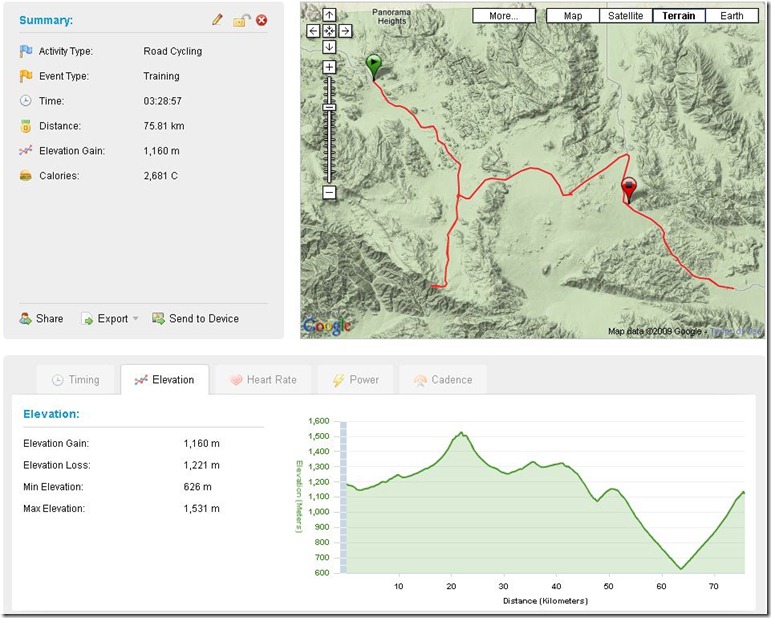Click the green start marker on map
The height and width of the screenshot is (618, 771).
374,66
